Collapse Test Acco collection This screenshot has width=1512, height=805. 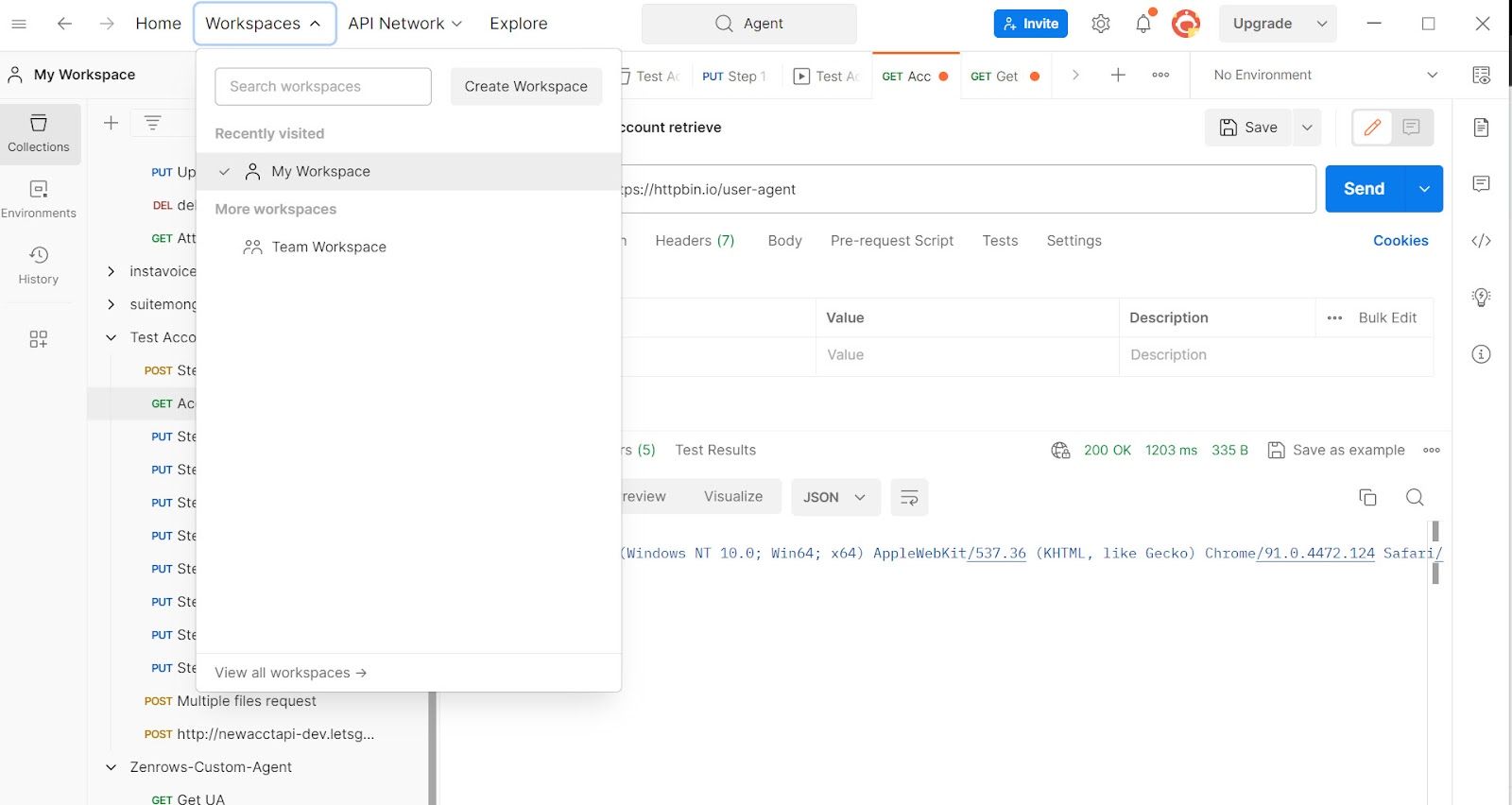tap(111, 337)
